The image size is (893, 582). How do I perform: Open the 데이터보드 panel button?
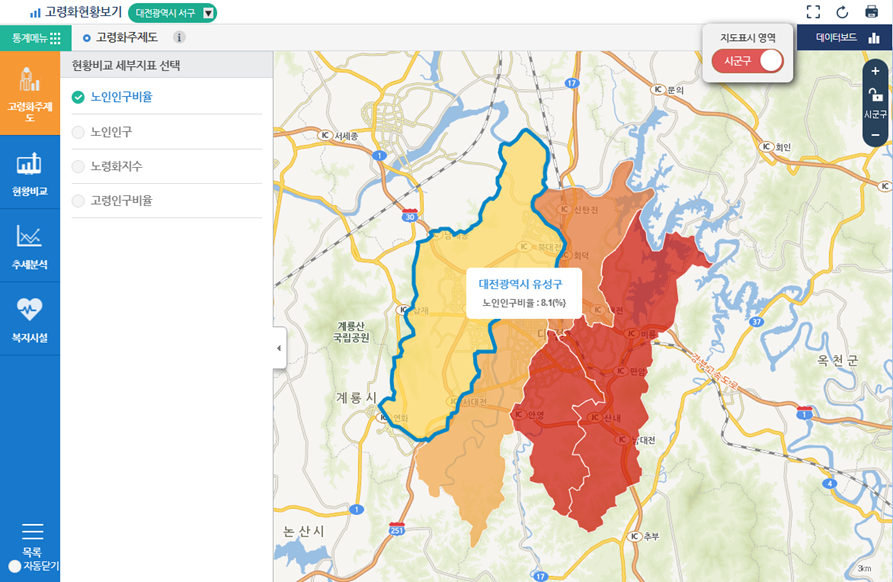[x=846, y=38]
